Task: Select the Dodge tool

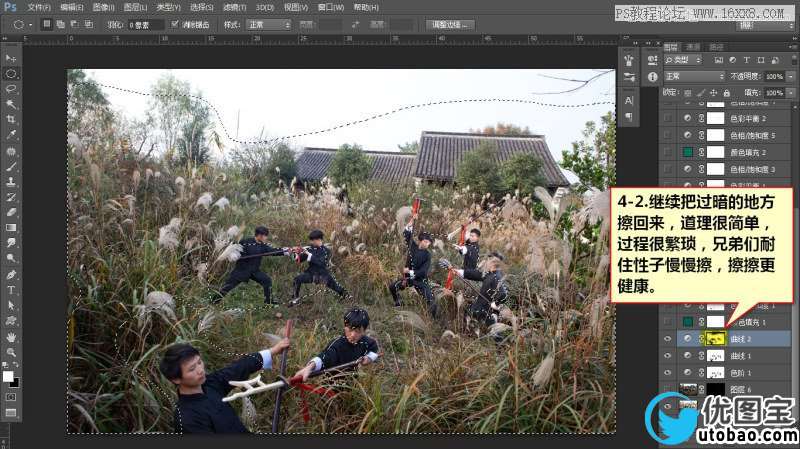Action: coord(11,258)
